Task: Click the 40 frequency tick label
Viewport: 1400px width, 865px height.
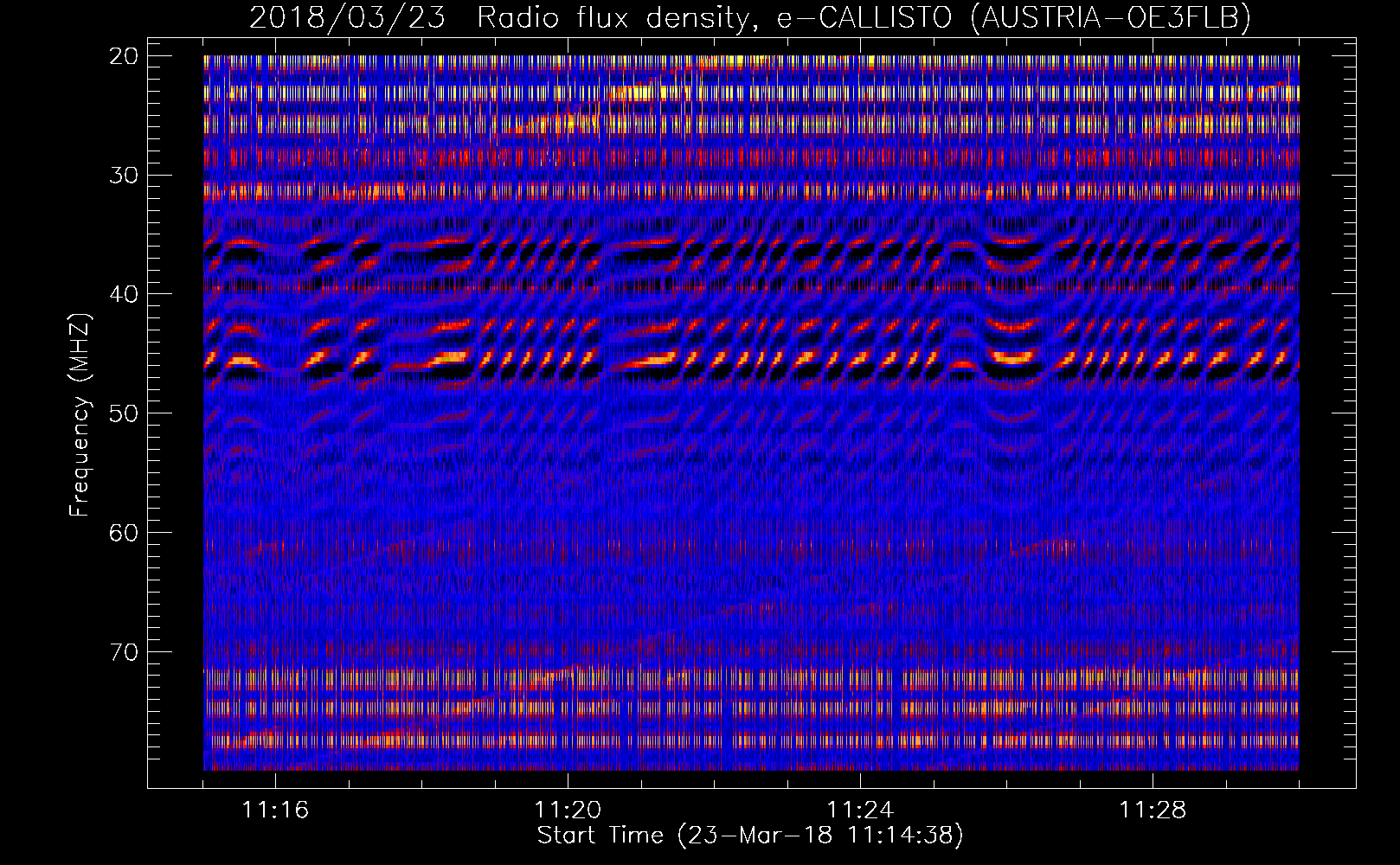Action: click(x=125, y=294)
